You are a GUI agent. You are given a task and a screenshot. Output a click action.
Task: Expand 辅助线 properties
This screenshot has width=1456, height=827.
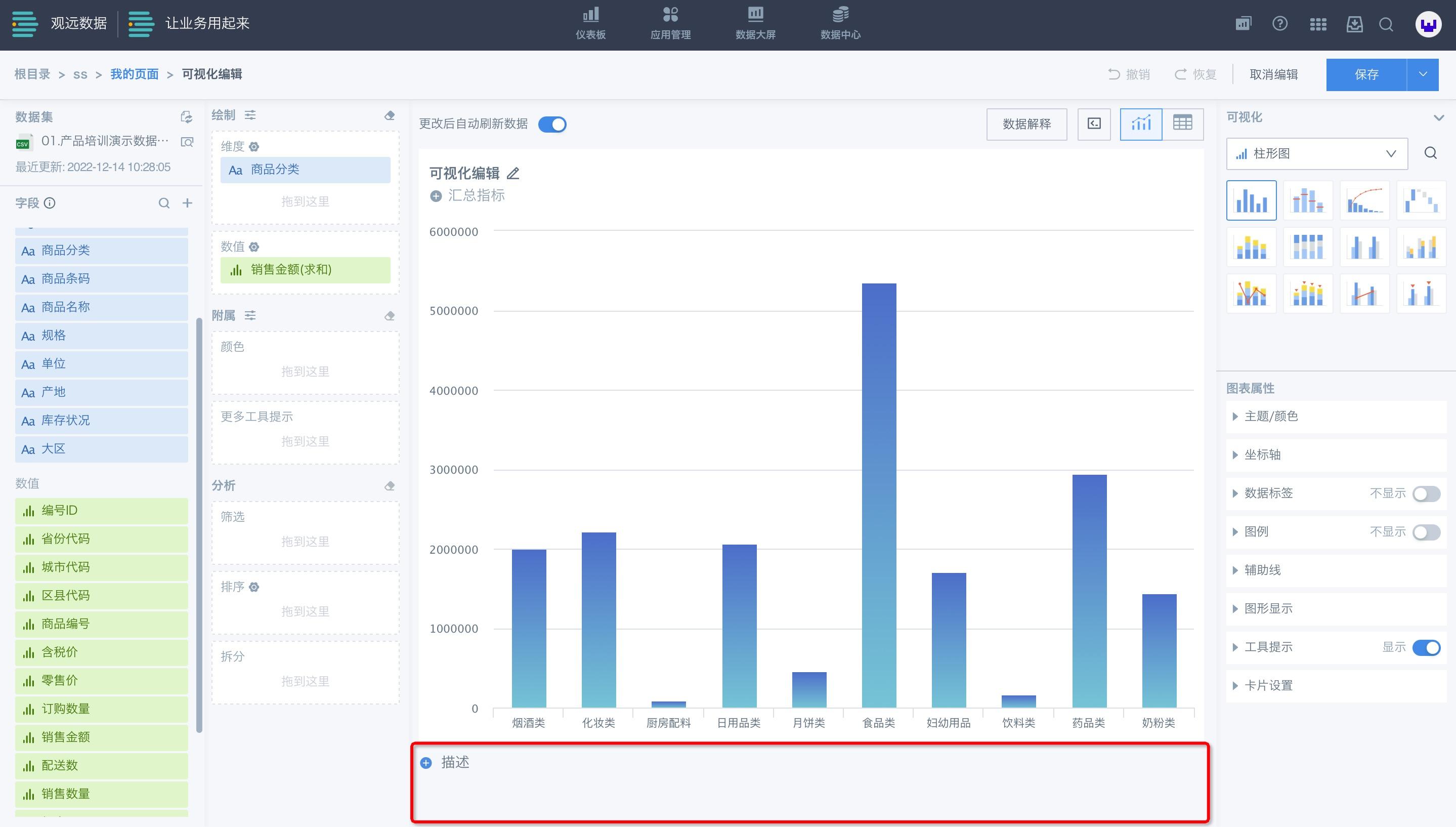click(1336, 570)
